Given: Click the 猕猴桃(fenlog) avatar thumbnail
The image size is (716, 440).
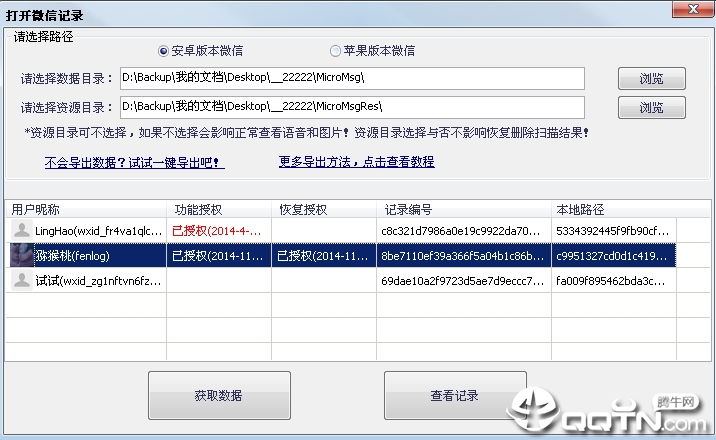Looking at the screenshot, I should tap(21, 256).
